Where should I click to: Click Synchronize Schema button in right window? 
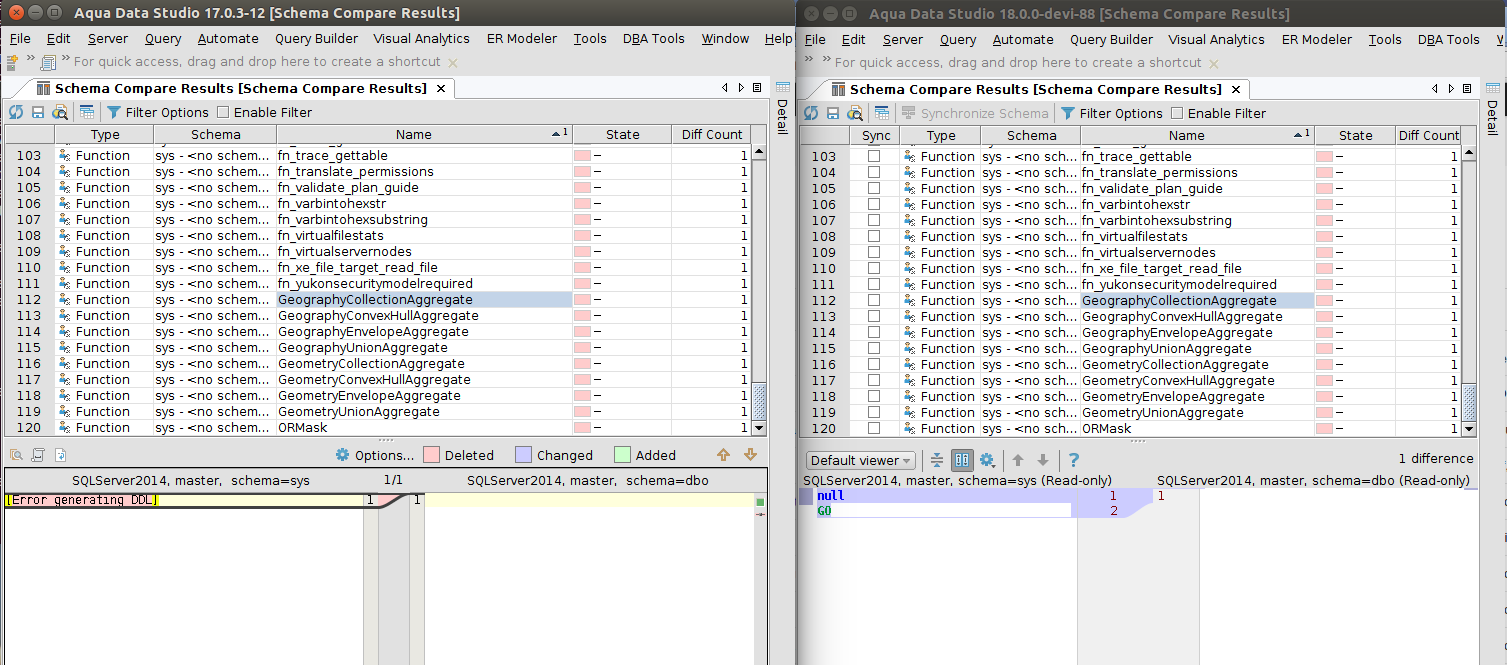point(975,113)
